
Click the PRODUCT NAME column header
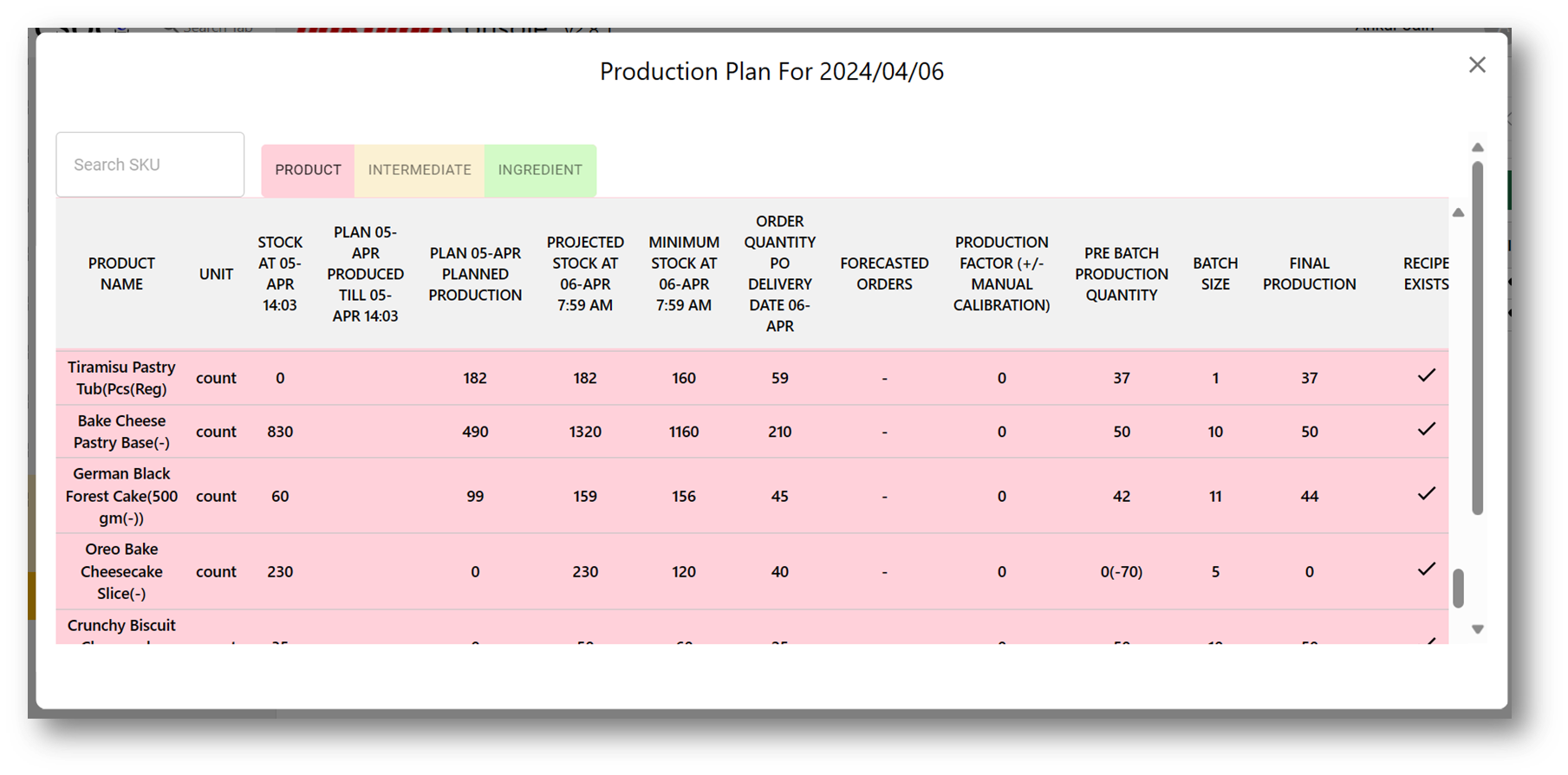pyautogui.click(x=121, y=274)
